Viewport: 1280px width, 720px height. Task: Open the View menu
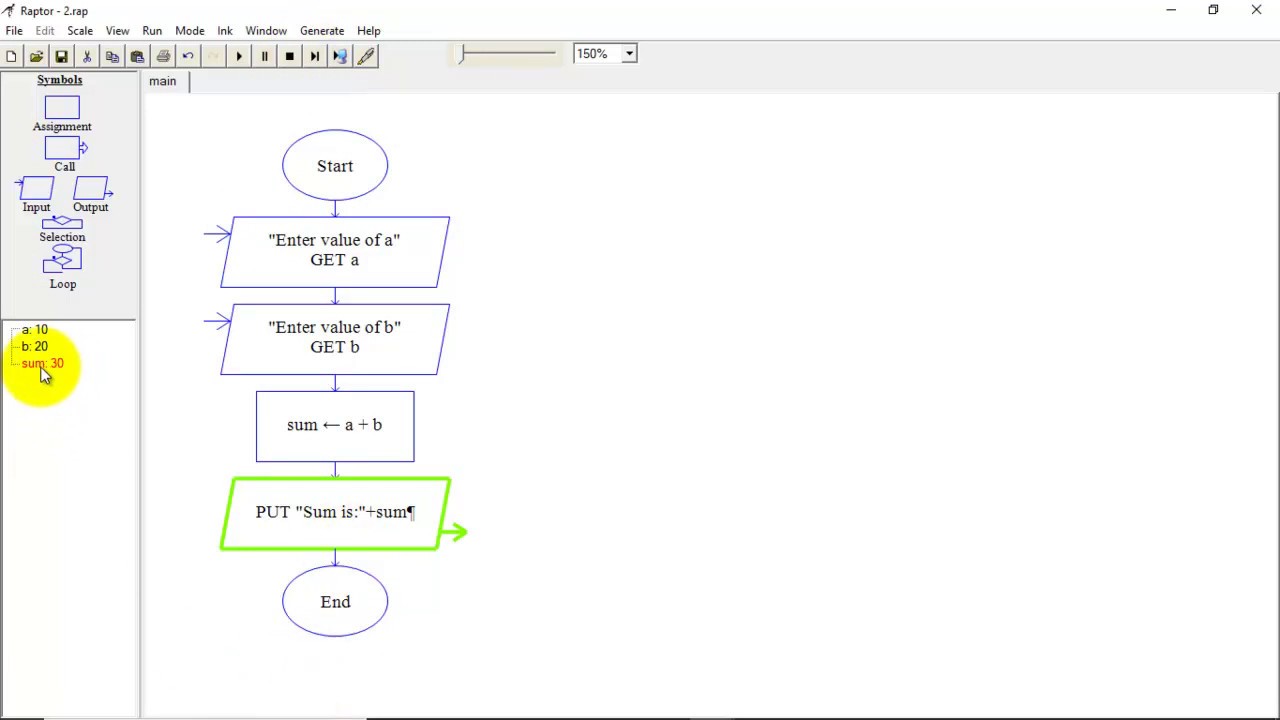(x=117, y=31)
